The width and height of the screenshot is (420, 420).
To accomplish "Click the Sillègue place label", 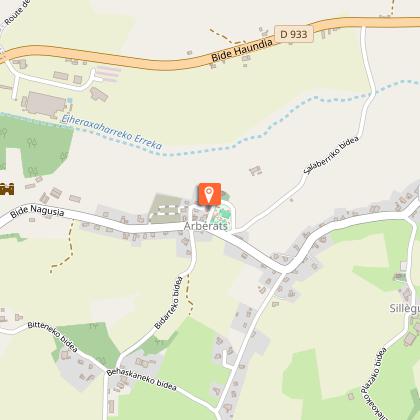I will point(405,309).
